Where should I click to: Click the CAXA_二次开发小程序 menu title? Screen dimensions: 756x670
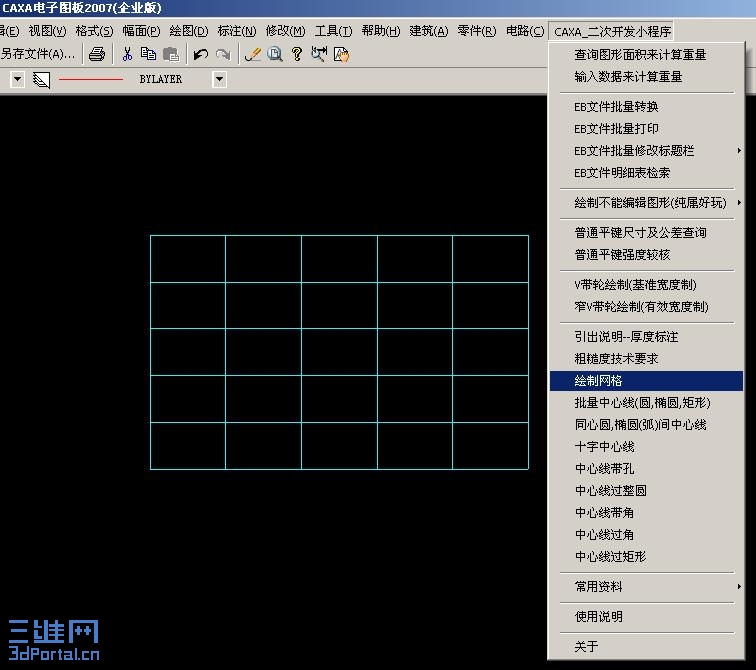coord(612,31)
